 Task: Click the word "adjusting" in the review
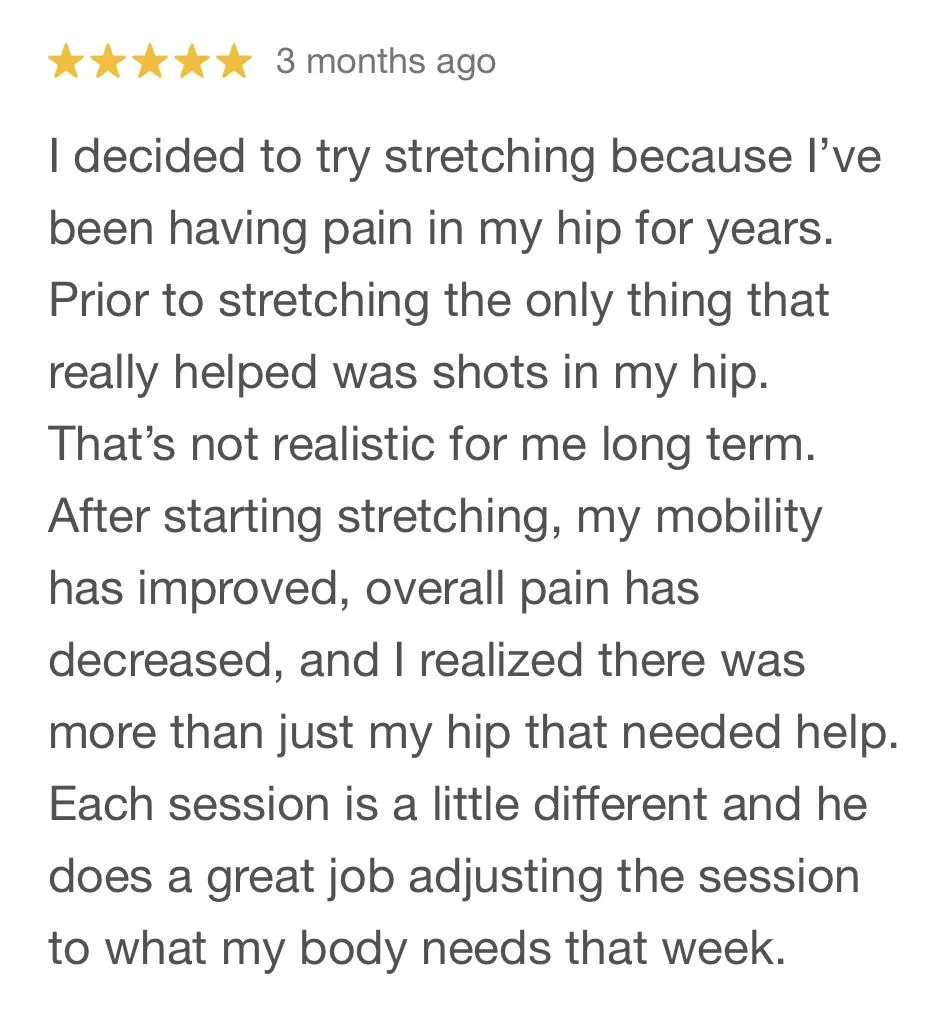pyautogui.click(x=505, y=878)
